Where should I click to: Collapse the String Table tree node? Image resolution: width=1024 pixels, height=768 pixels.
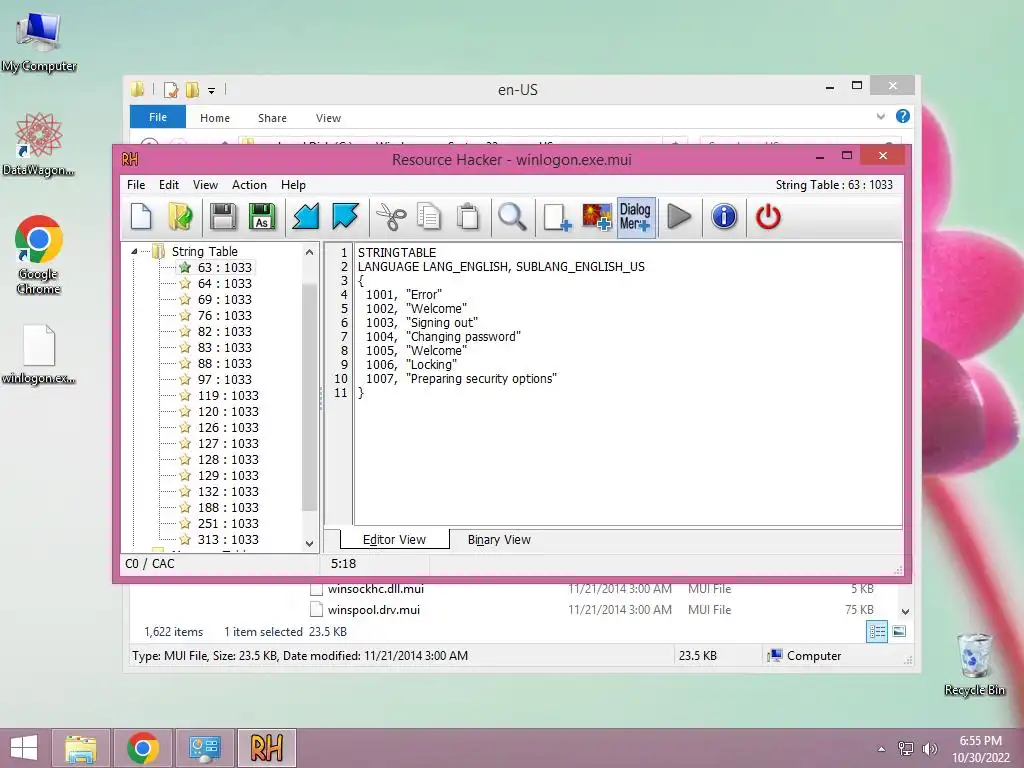[x=134, y=251]
